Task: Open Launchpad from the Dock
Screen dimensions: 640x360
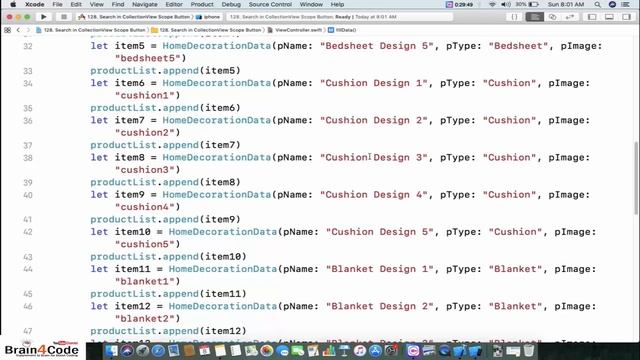Action: [x=142, y=351]
